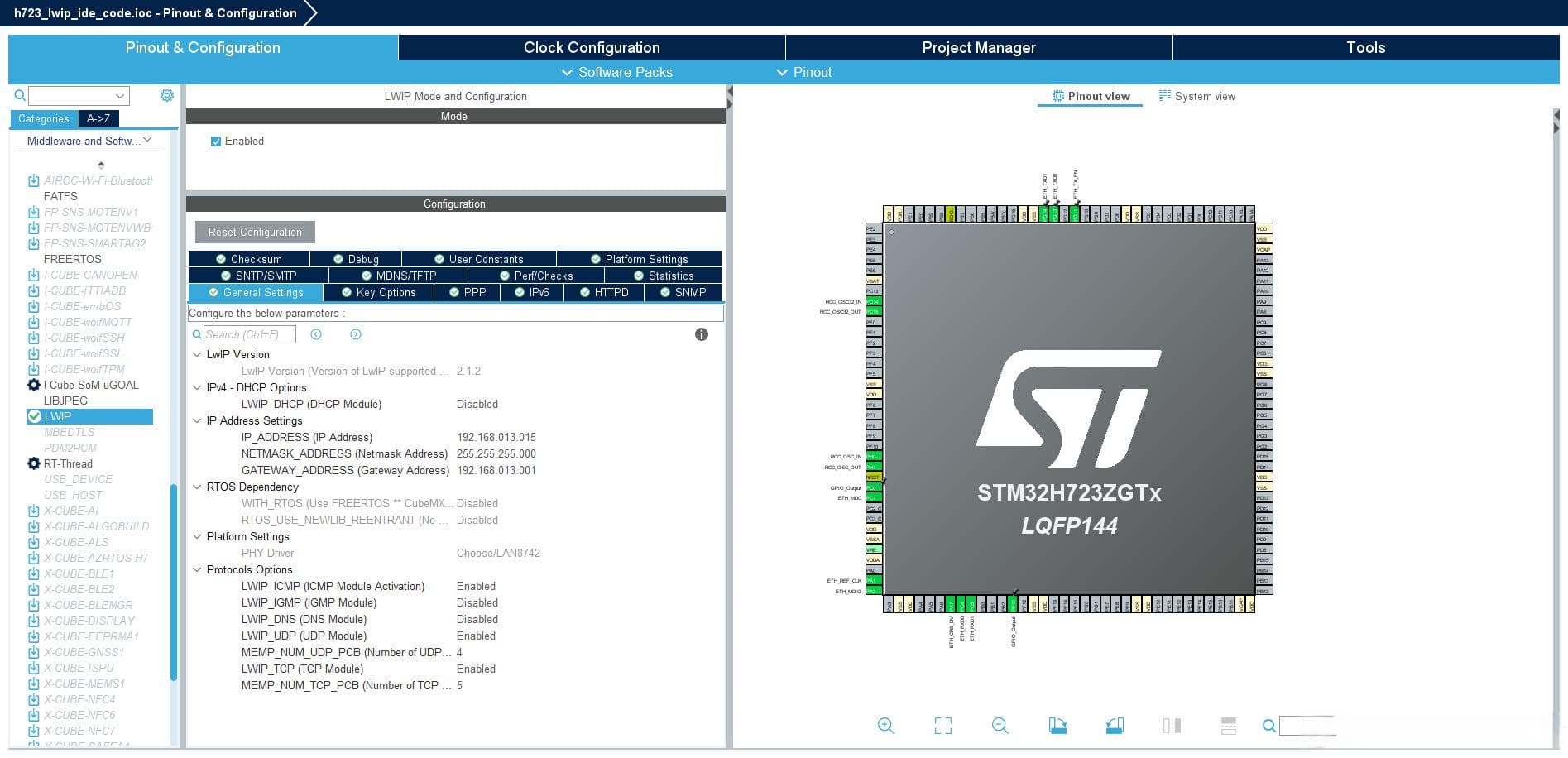The image size is (1568, 758).
Task: Click the search magnifier beside the category combo box
Action: [x=20, y=95]
